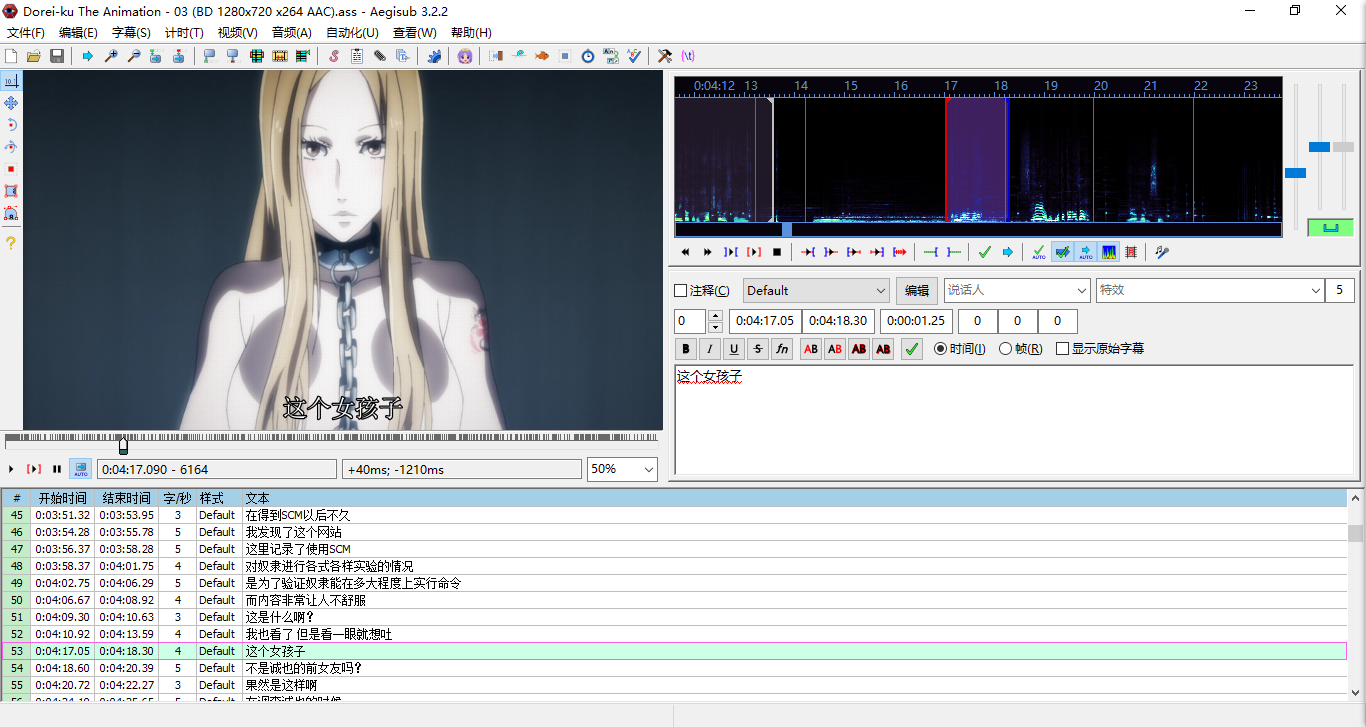Screen dimensions: 1366x727
Task: Open the 50% video zoom dropdown
Action: click(622, 469)
